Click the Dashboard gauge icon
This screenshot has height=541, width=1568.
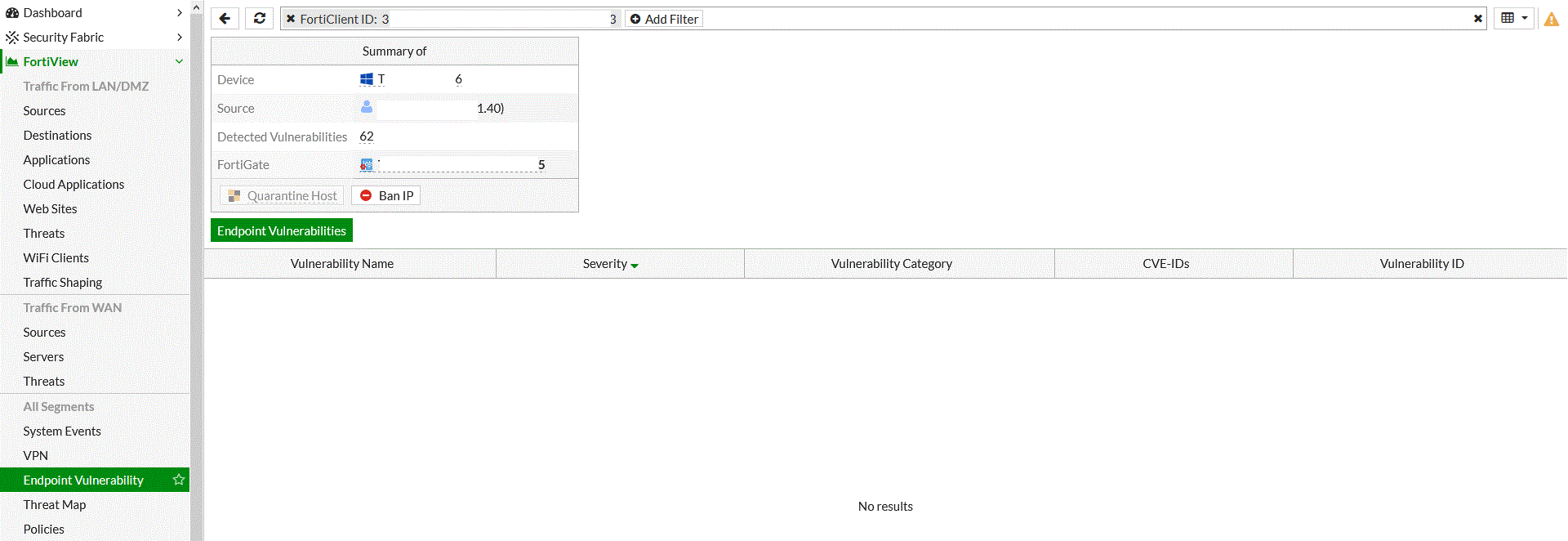tap(12, 12)
